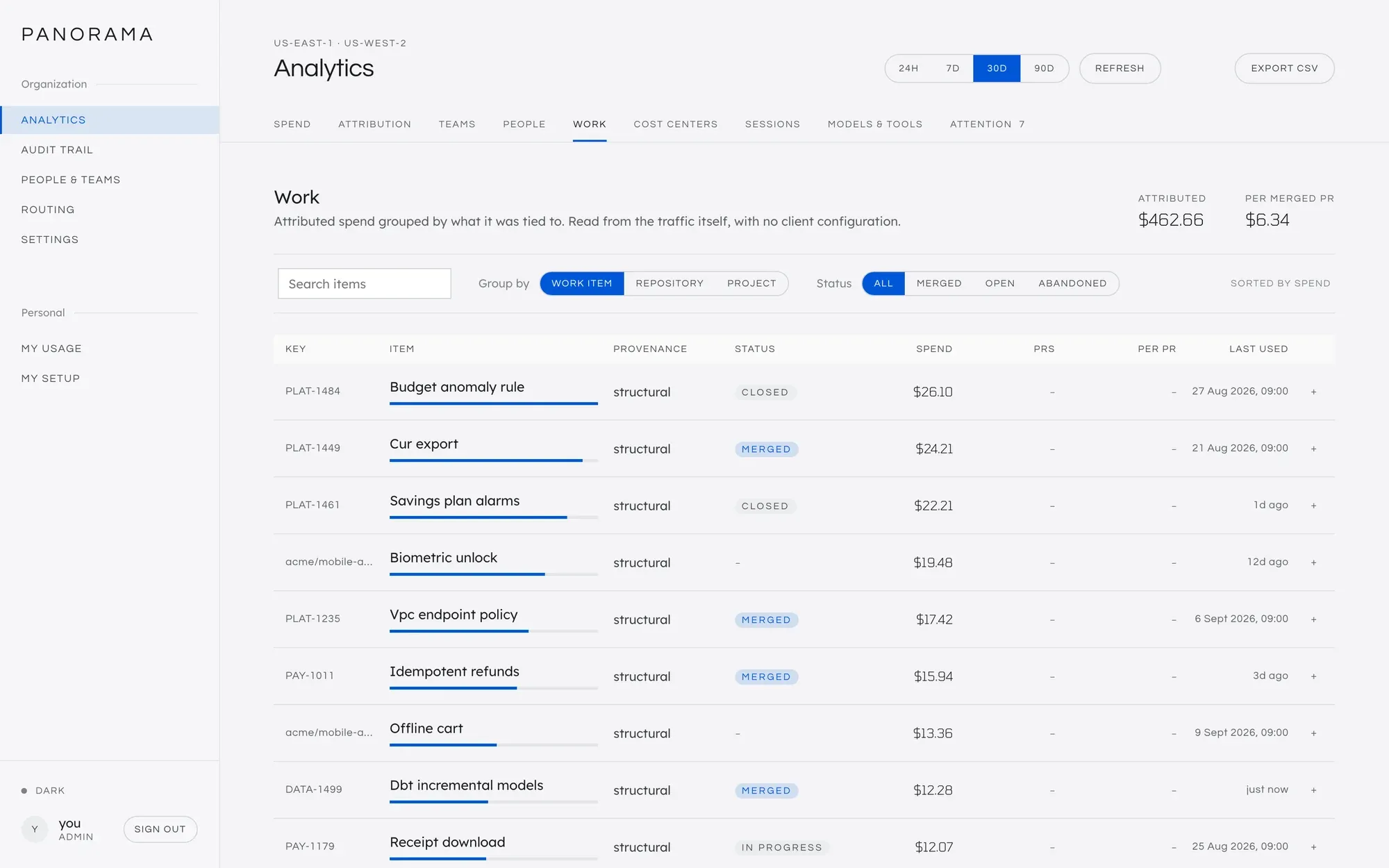Viewport: 1389px width, 868px height.
Task: Select the 90D time range
Action: coord(1044,68)
